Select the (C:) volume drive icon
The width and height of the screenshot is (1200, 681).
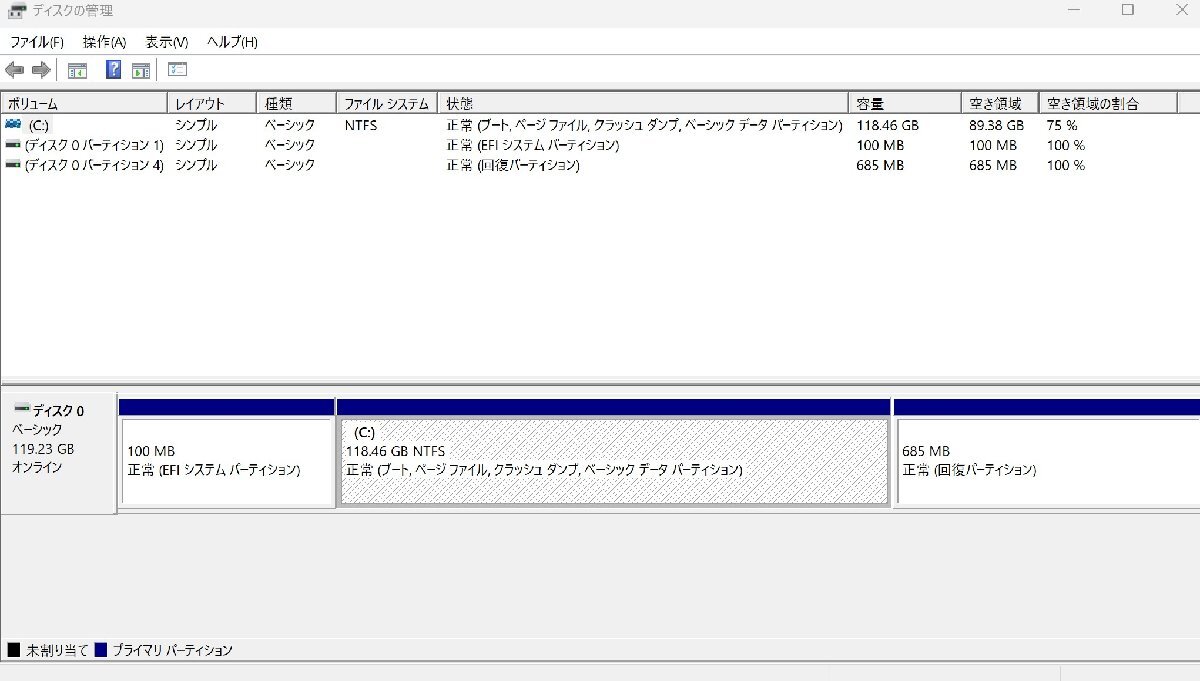11,125
